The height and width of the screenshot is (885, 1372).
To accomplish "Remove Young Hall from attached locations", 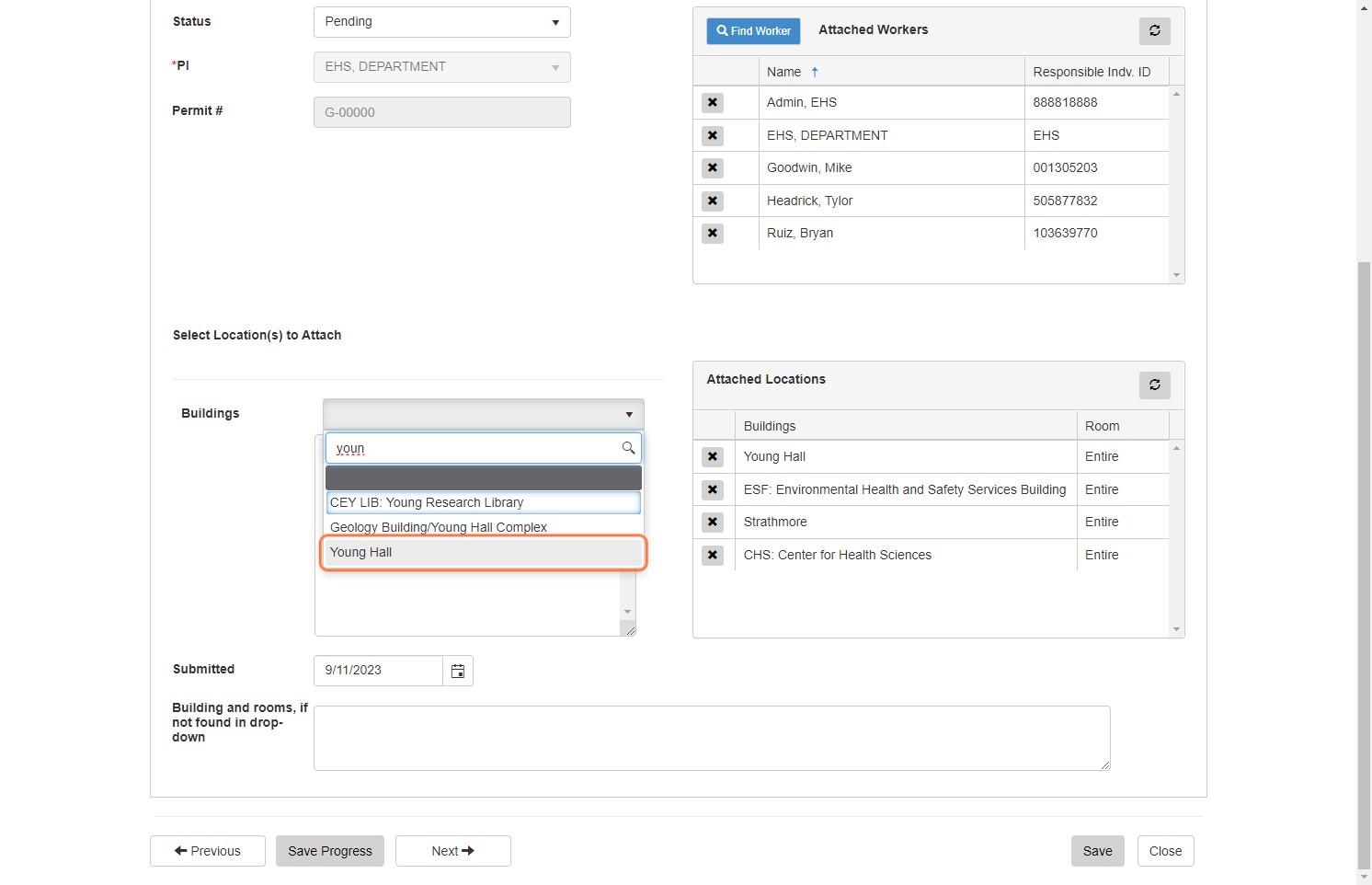I will coord(713,457).
